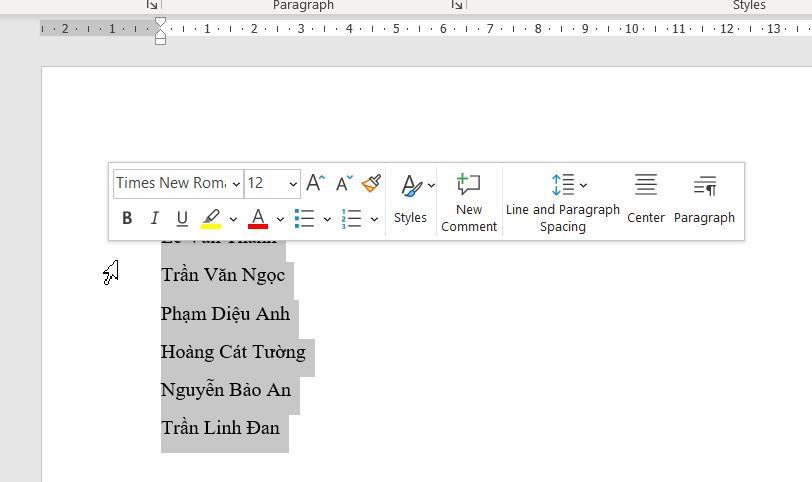This screenshot has height=482, width=812.
Task: Click Increase Font Size icon
Action: (x=315, y=183)
